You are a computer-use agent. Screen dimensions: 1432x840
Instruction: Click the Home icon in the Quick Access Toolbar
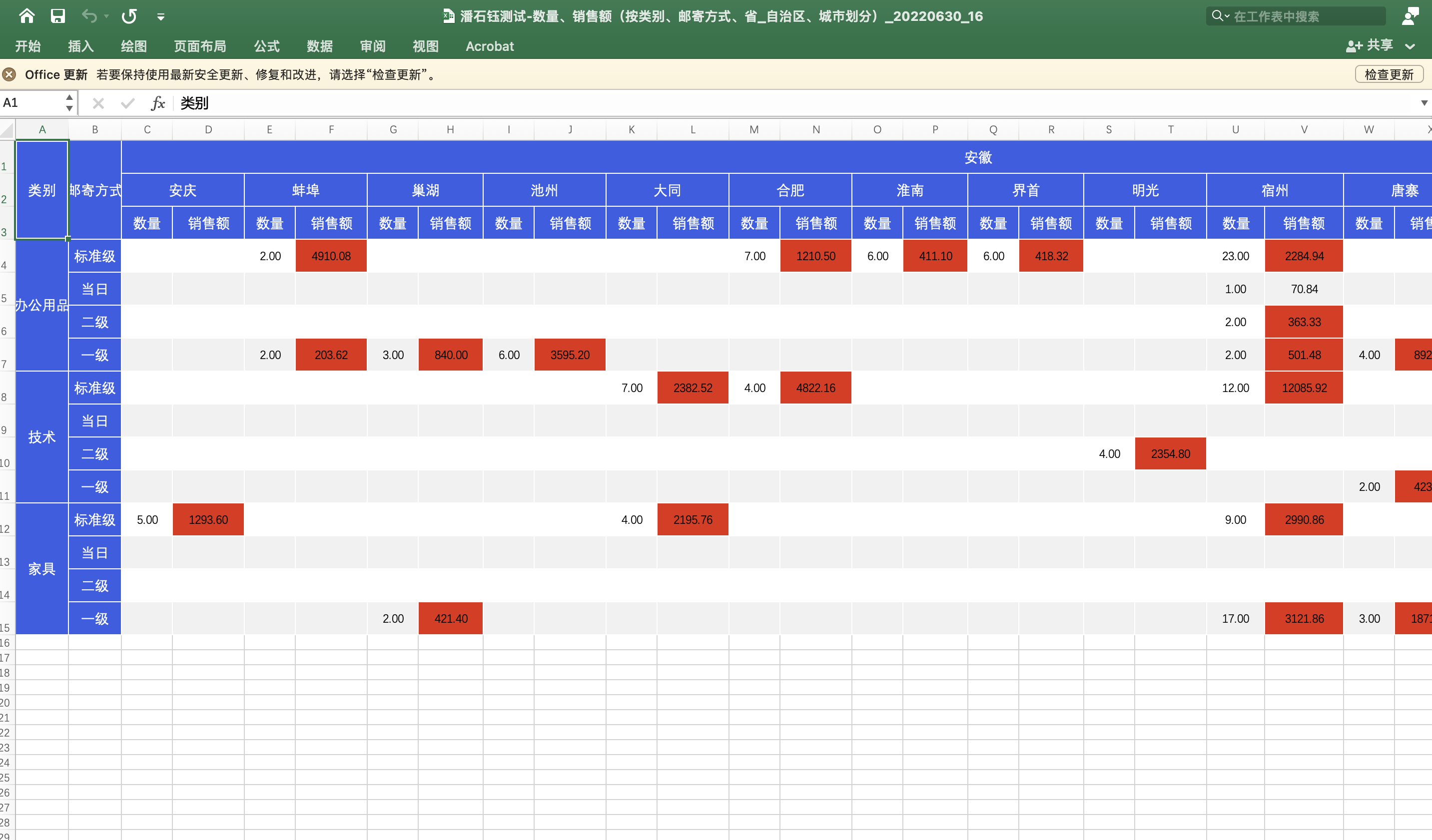pyautogui.click(x=26, y=16)
